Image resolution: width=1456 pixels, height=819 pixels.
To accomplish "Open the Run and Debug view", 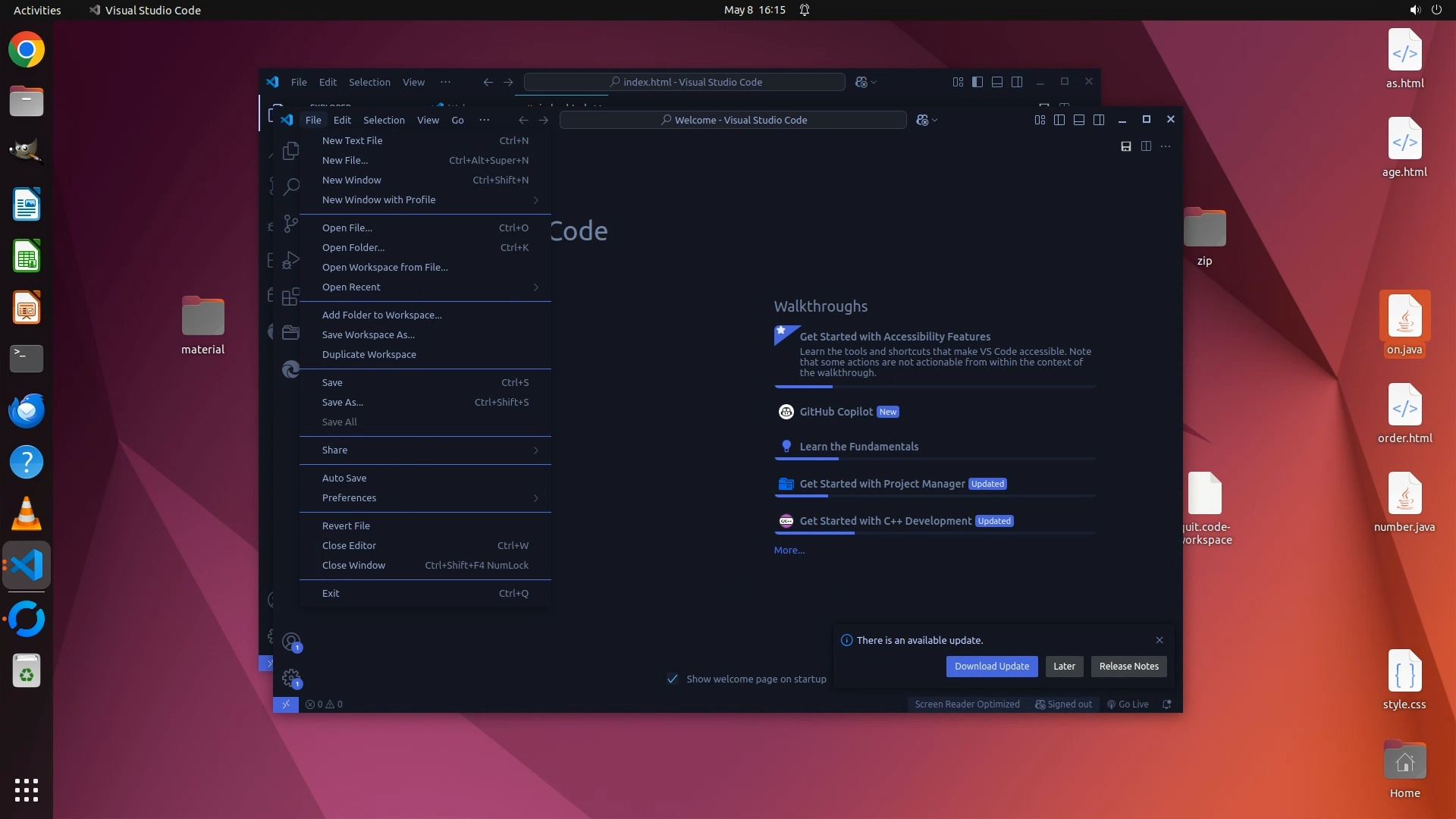I will tap(290, 260).
